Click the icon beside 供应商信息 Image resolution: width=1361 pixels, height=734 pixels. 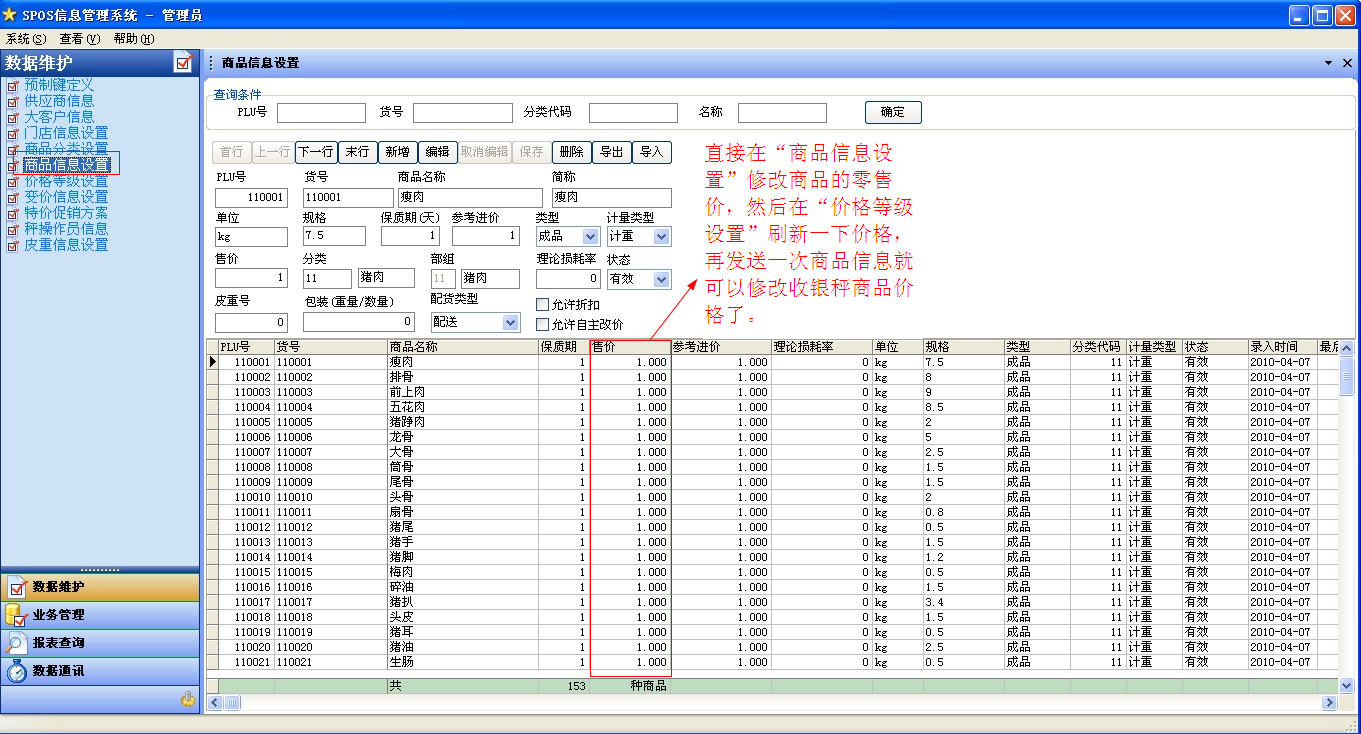pyautogui.click(x=13, y=102)
